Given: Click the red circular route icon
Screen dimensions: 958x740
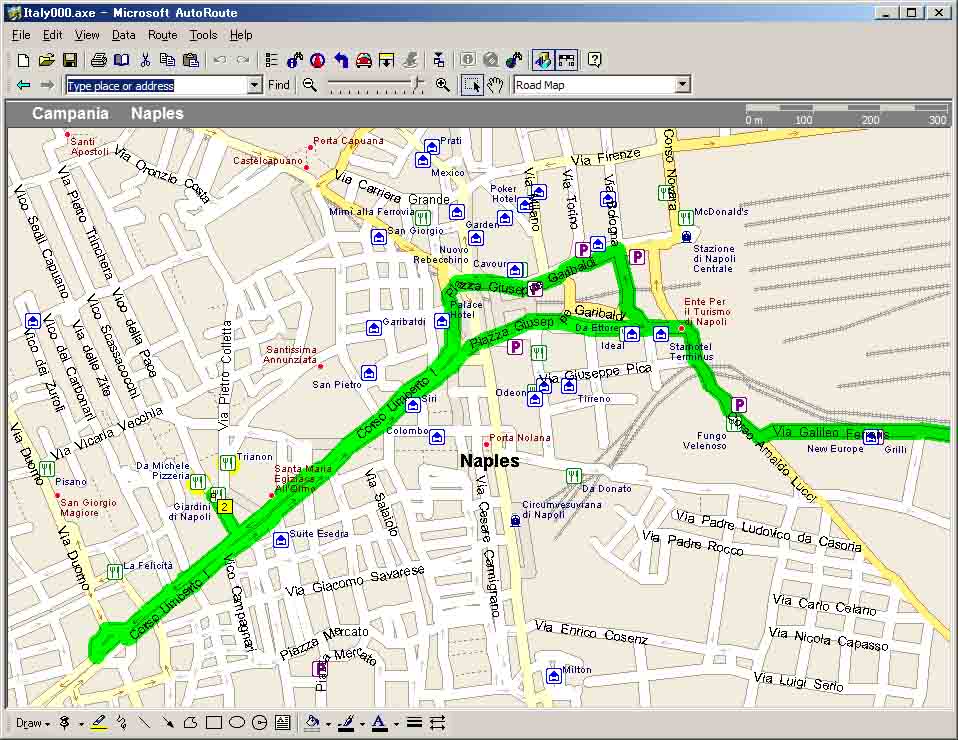Looking at the screenshot, I should (x=318, y=60).
